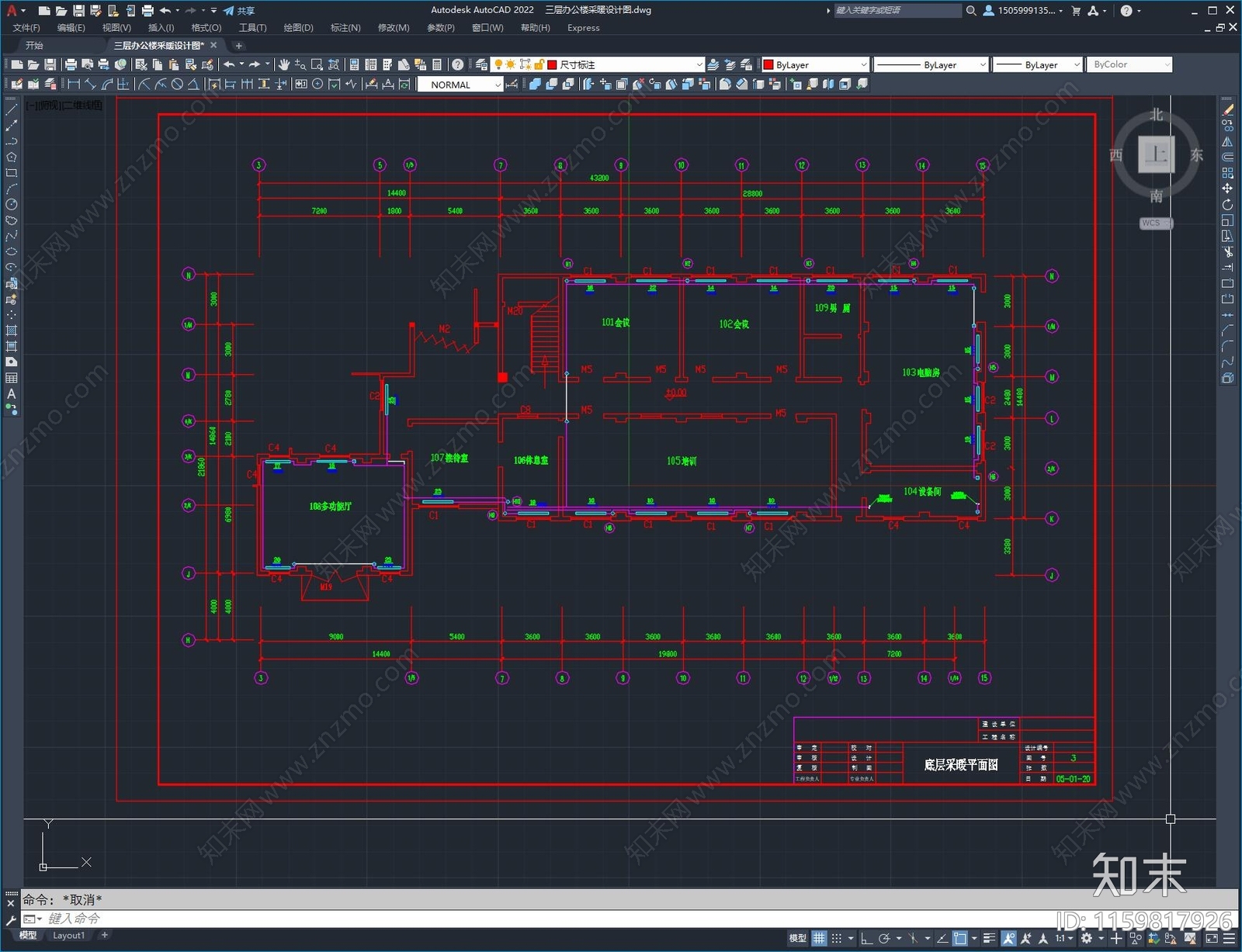The height and width of the screenshot is (952, 1242).
Task: Click the WCS button under the ViewCube
Action: pos(1154,223)
